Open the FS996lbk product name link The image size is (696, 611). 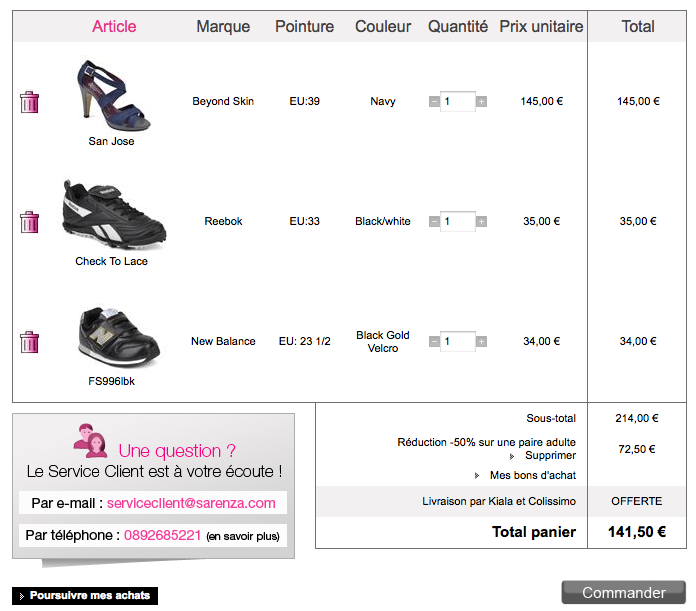(111, 381)
